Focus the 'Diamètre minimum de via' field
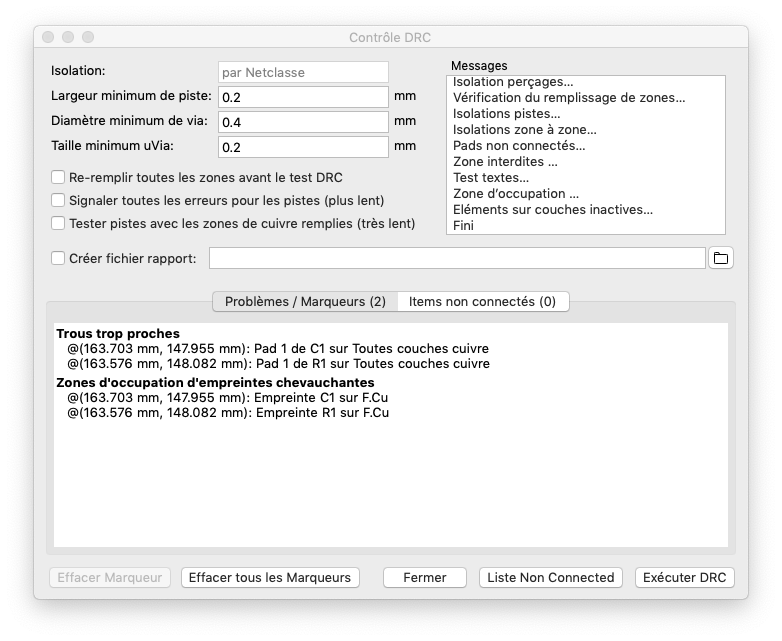This screenshot has width=782, height=641. coord(303,122)
